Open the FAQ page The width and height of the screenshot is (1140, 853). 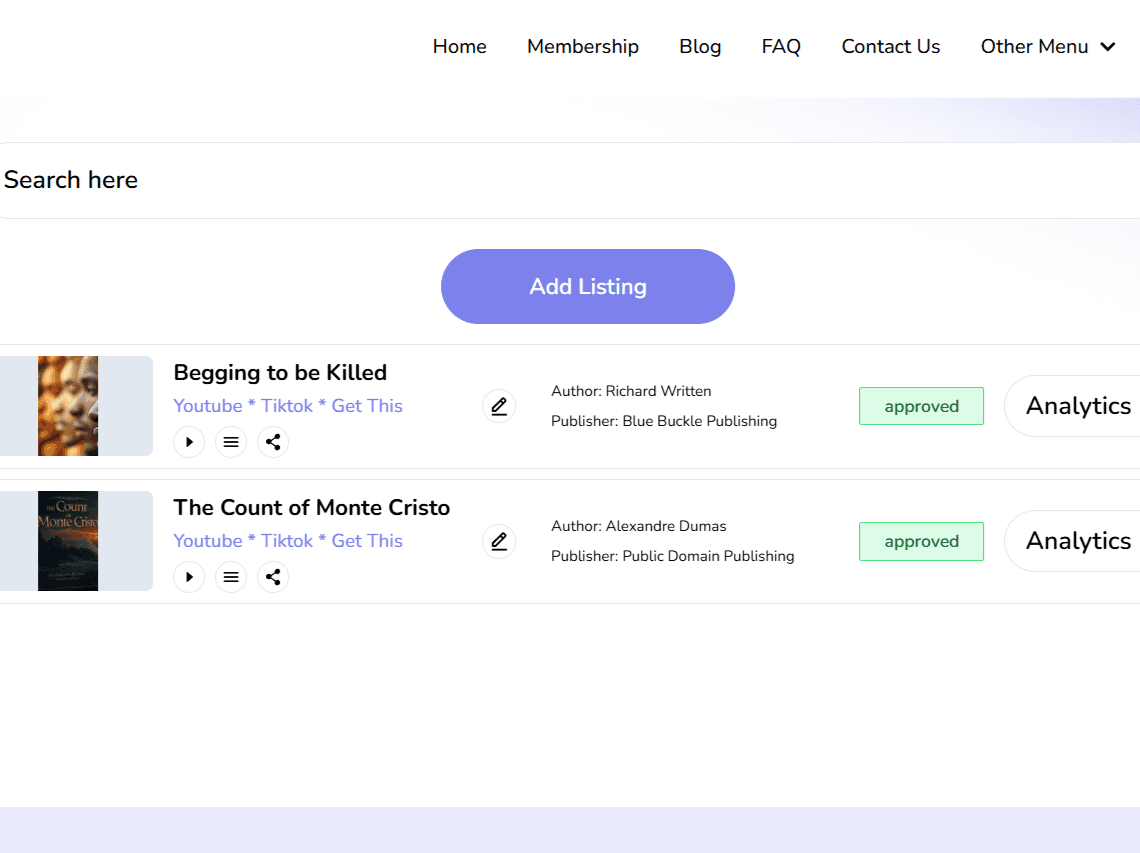pos(781,47)
